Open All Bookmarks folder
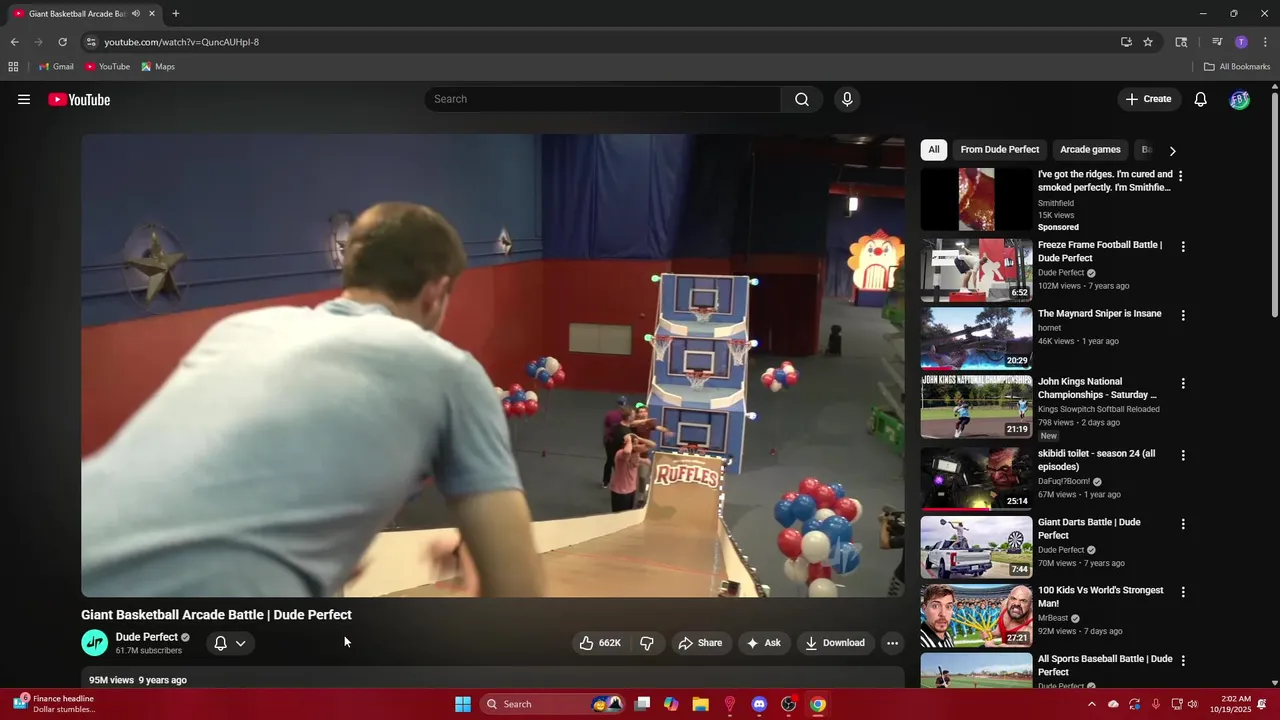Viewport: 1280px width, 720px height. pos(1237,67)
